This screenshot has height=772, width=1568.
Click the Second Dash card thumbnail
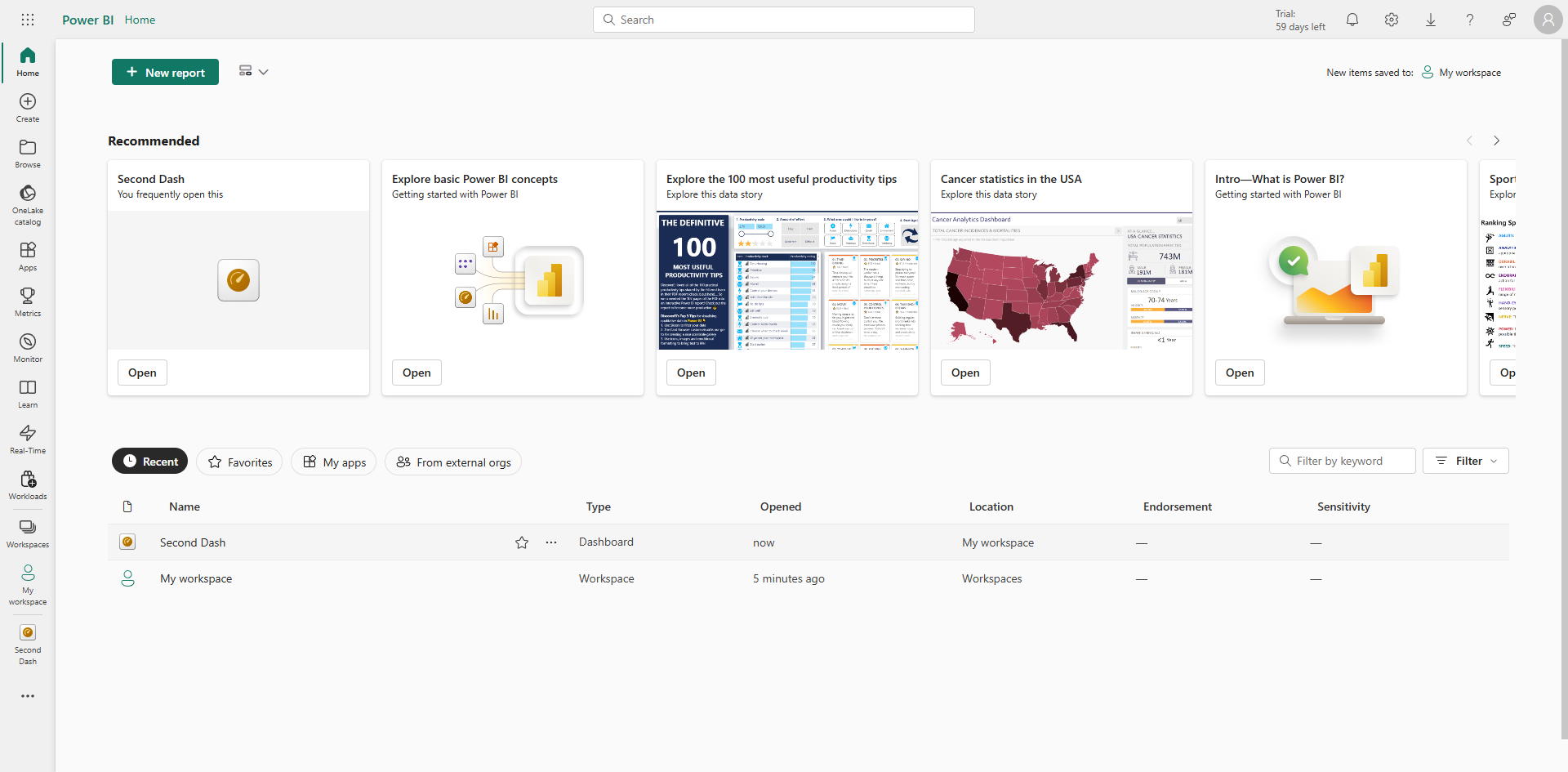coord(238,280)
